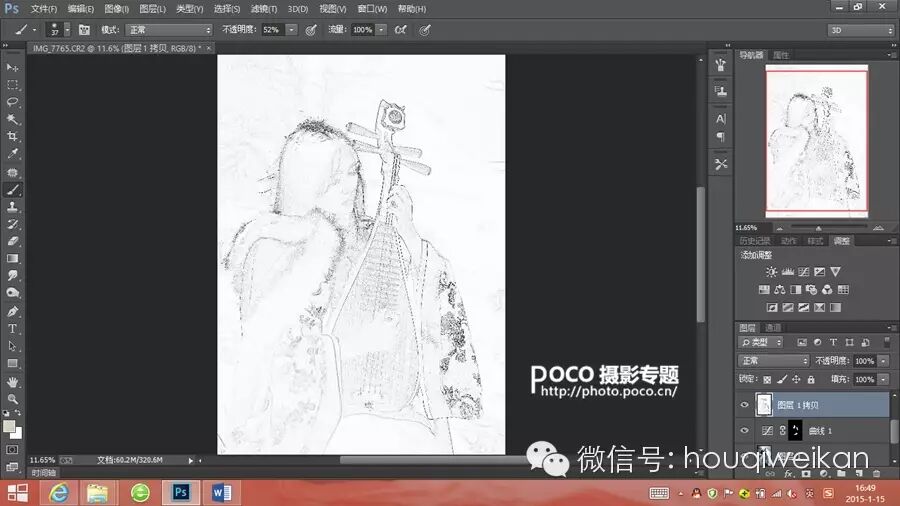Open the 滤镜(T) menu
This screenshot has width=900, height=506.
click(x=264, y=9)
